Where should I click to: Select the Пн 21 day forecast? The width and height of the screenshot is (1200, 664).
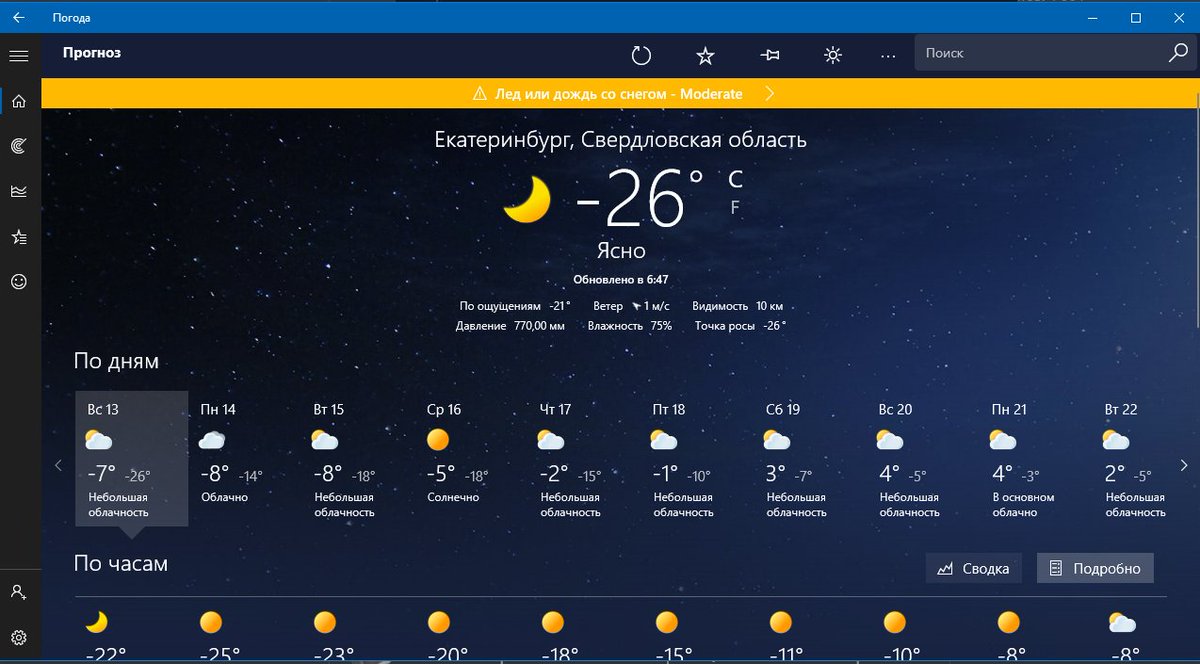[x=1036, y=458]
